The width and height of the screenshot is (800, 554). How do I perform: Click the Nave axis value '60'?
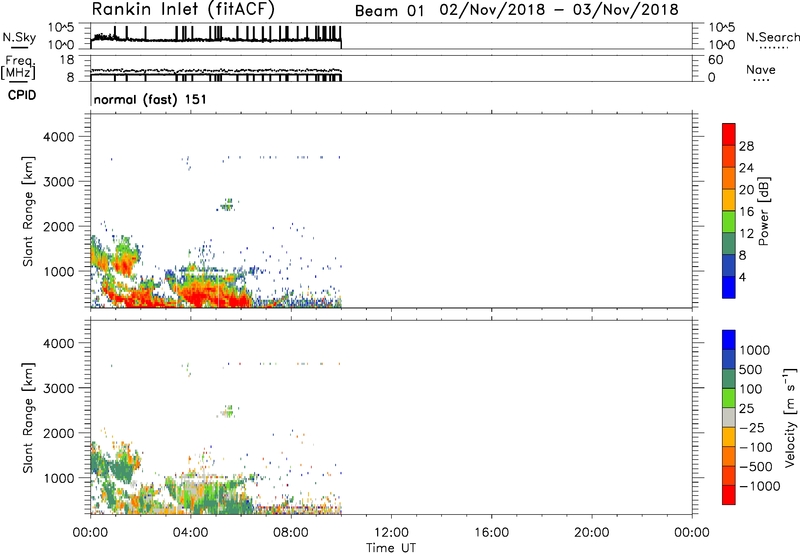click(716, 60)
